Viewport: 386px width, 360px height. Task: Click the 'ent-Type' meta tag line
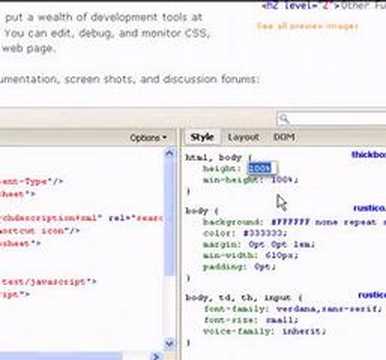tap(32, 182)
